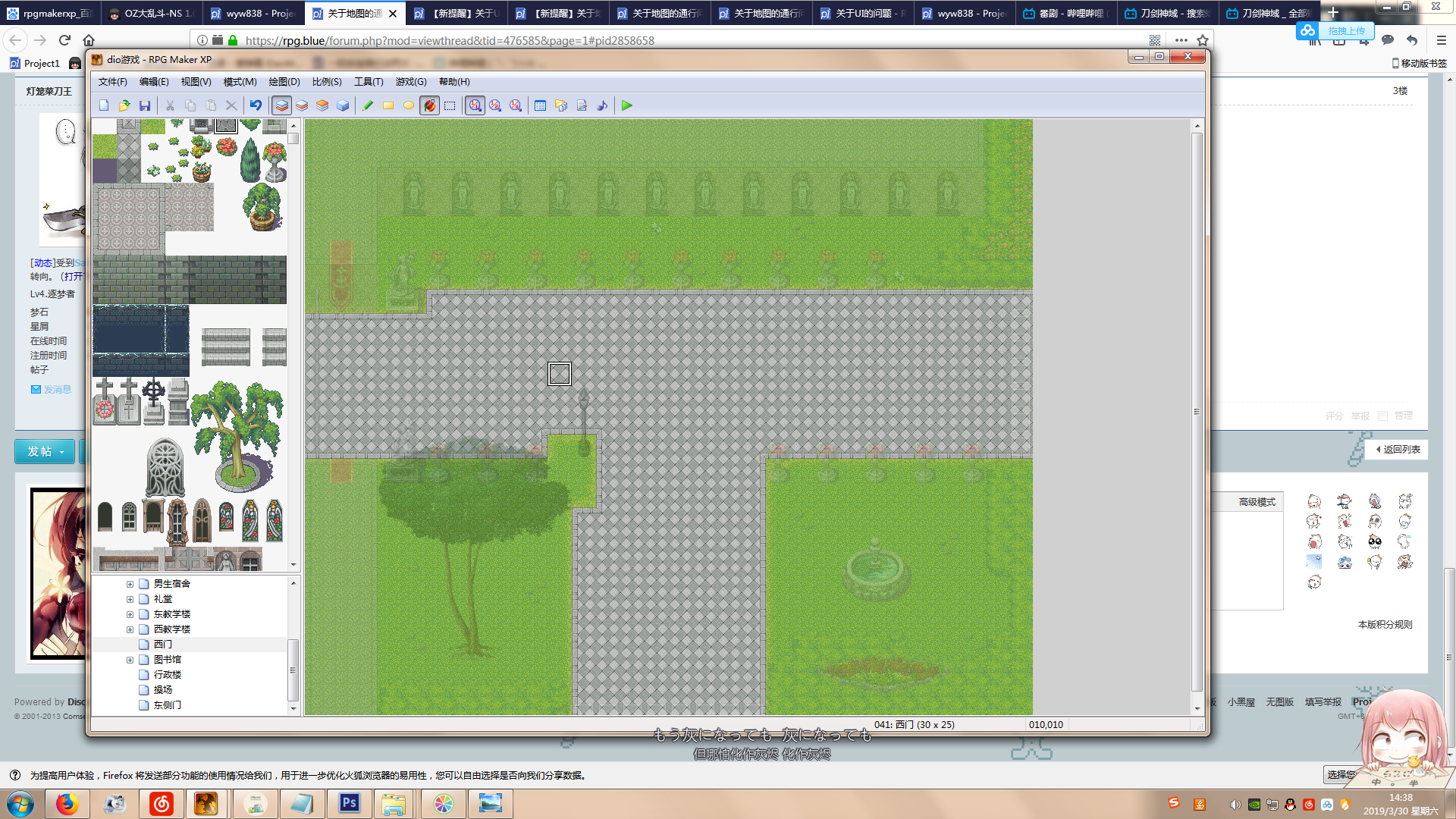
Task: Click 高级模式 in reply editor
Action: coord(1257,502)
